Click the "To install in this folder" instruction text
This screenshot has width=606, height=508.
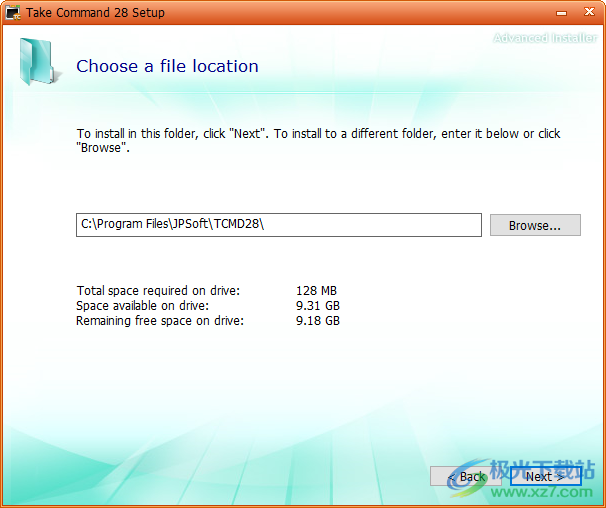click(318, 140)
